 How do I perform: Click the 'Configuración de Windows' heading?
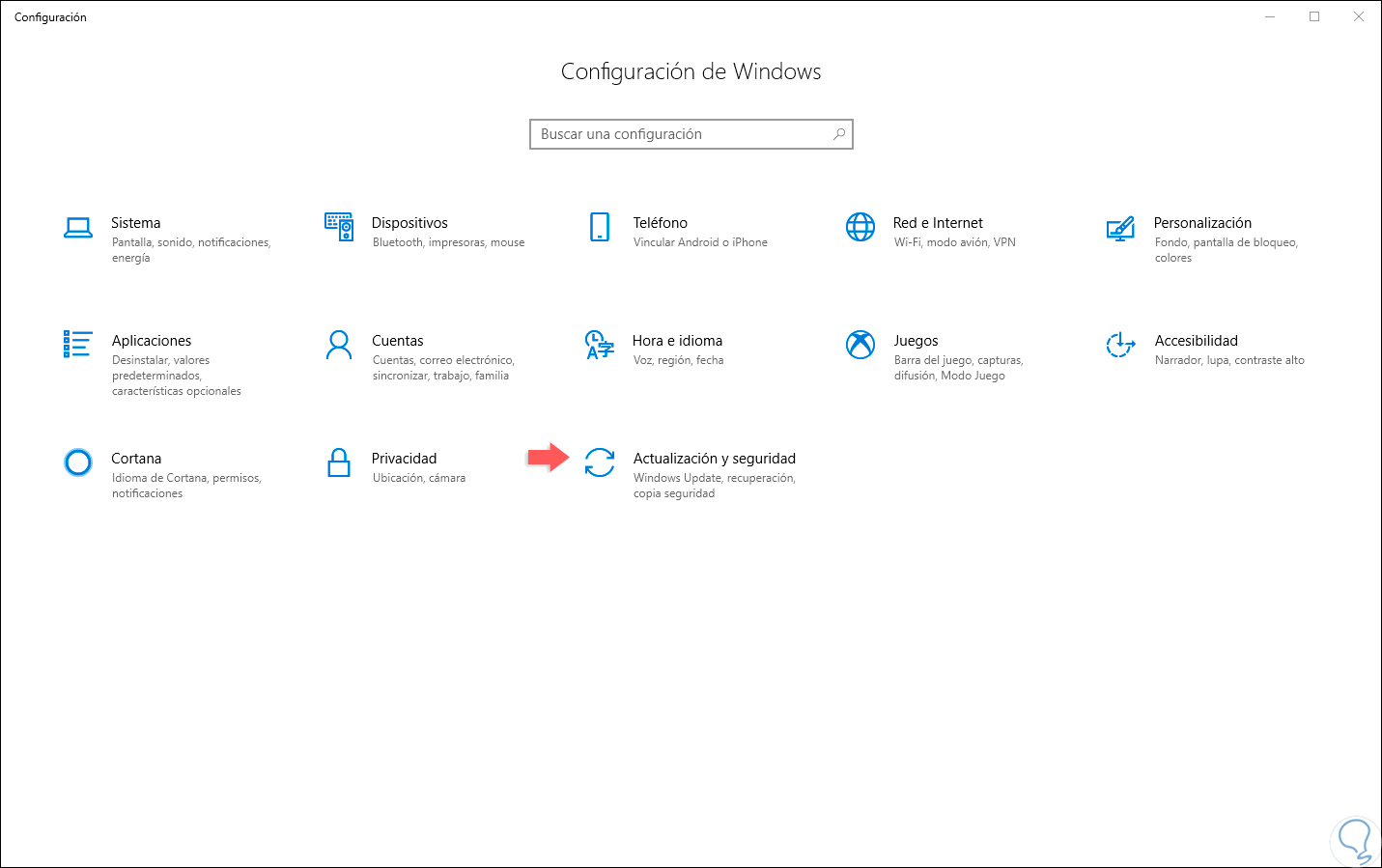pos(691,71)
